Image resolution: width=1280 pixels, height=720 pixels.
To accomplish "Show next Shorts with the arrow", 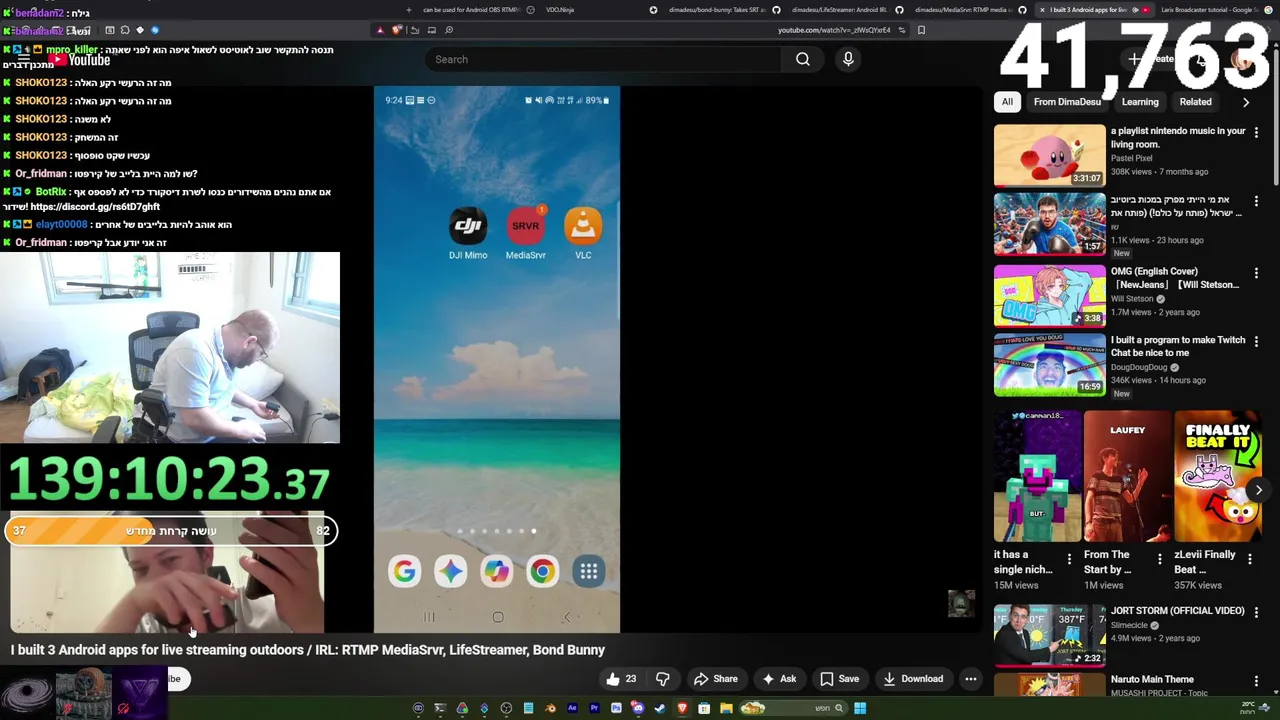I will pos(1258,489).
